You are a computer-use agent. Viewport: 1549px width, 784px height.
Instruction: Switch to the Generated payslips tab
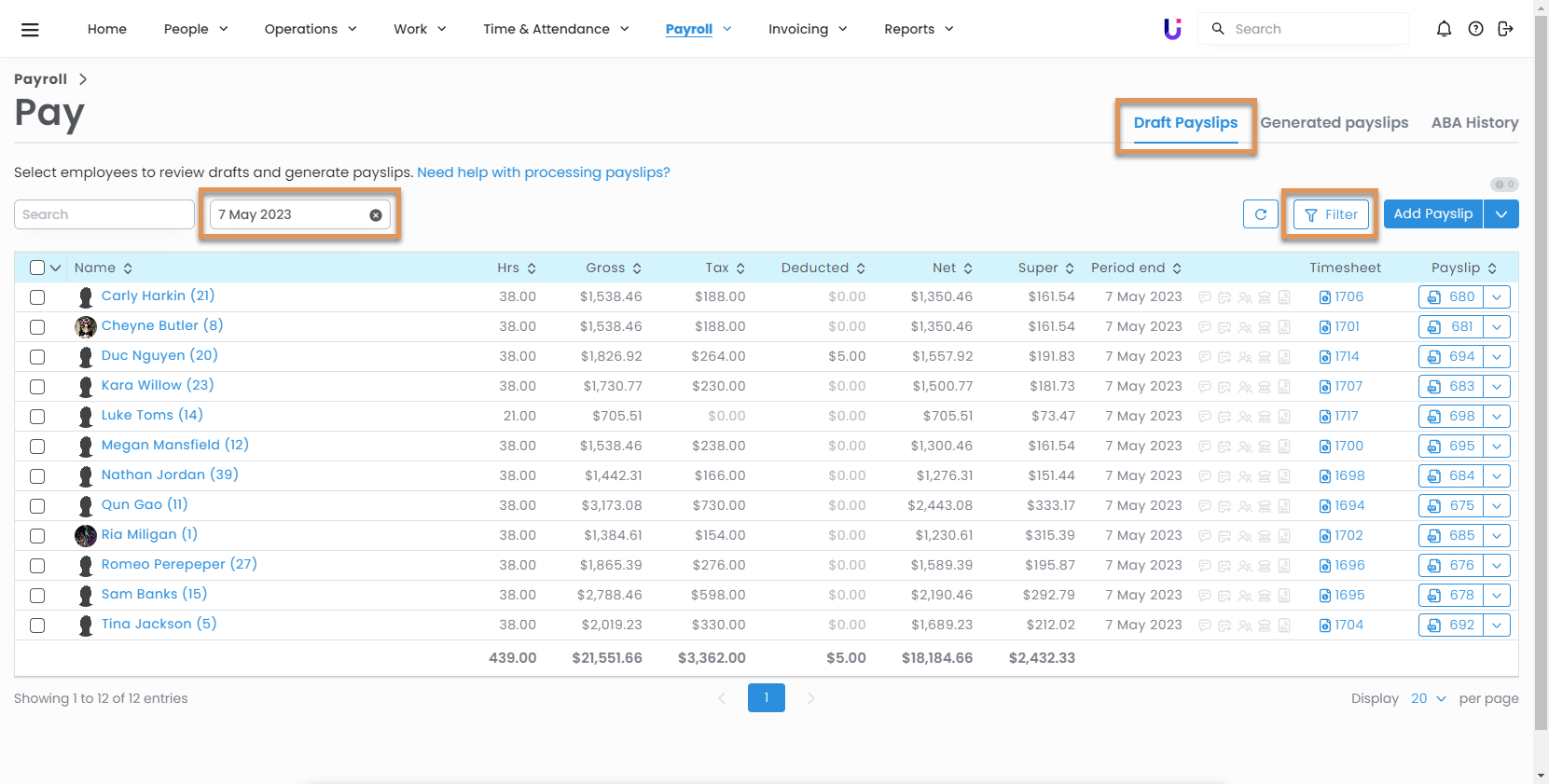(1334, 123)
